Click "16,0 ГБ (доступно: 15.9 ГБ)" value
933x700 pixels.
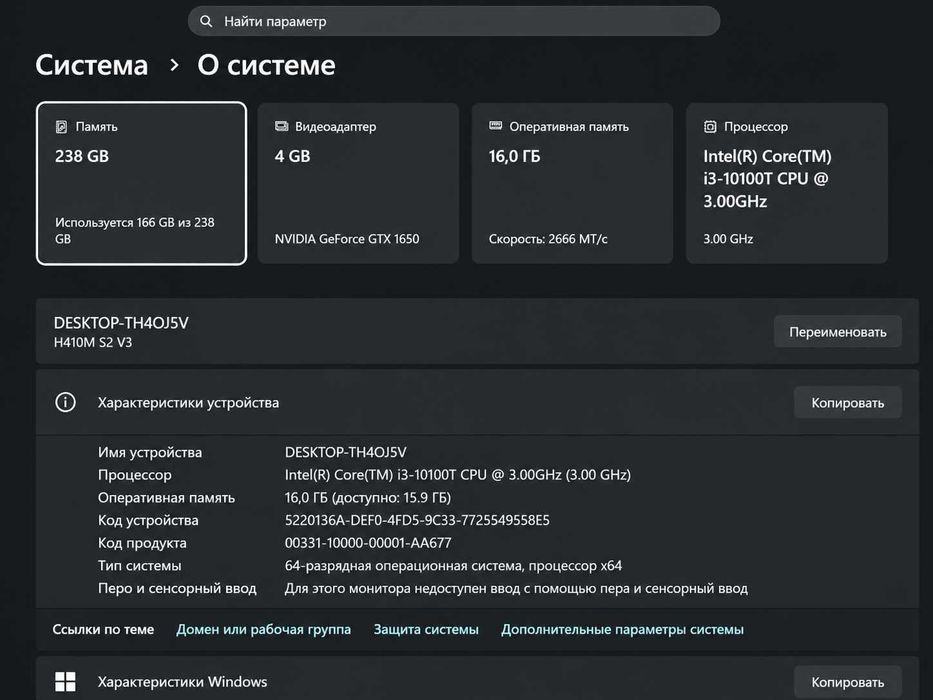coord(368,498)
